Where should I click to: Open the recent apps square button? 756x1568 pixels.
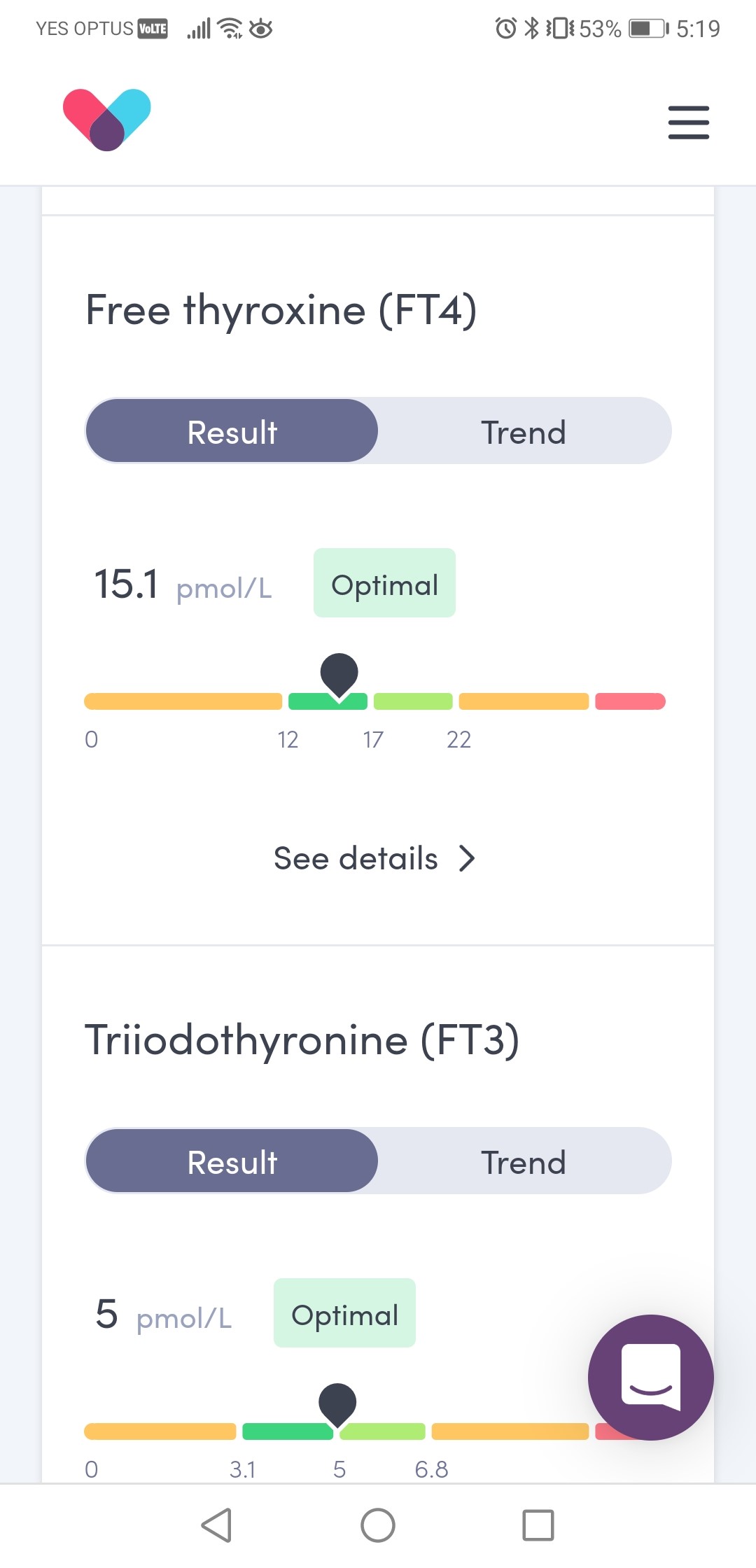point(538,1525)
